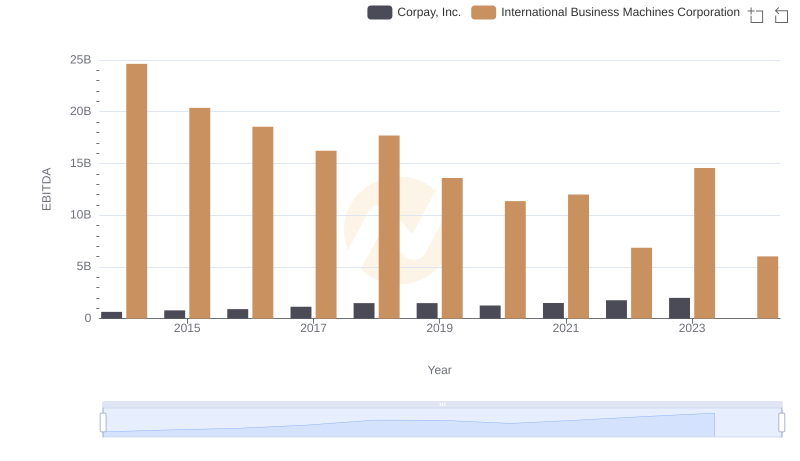This screenshot has height=461, width=800.
Task: Click the left handle of range slider
Action: click(103, 423)
